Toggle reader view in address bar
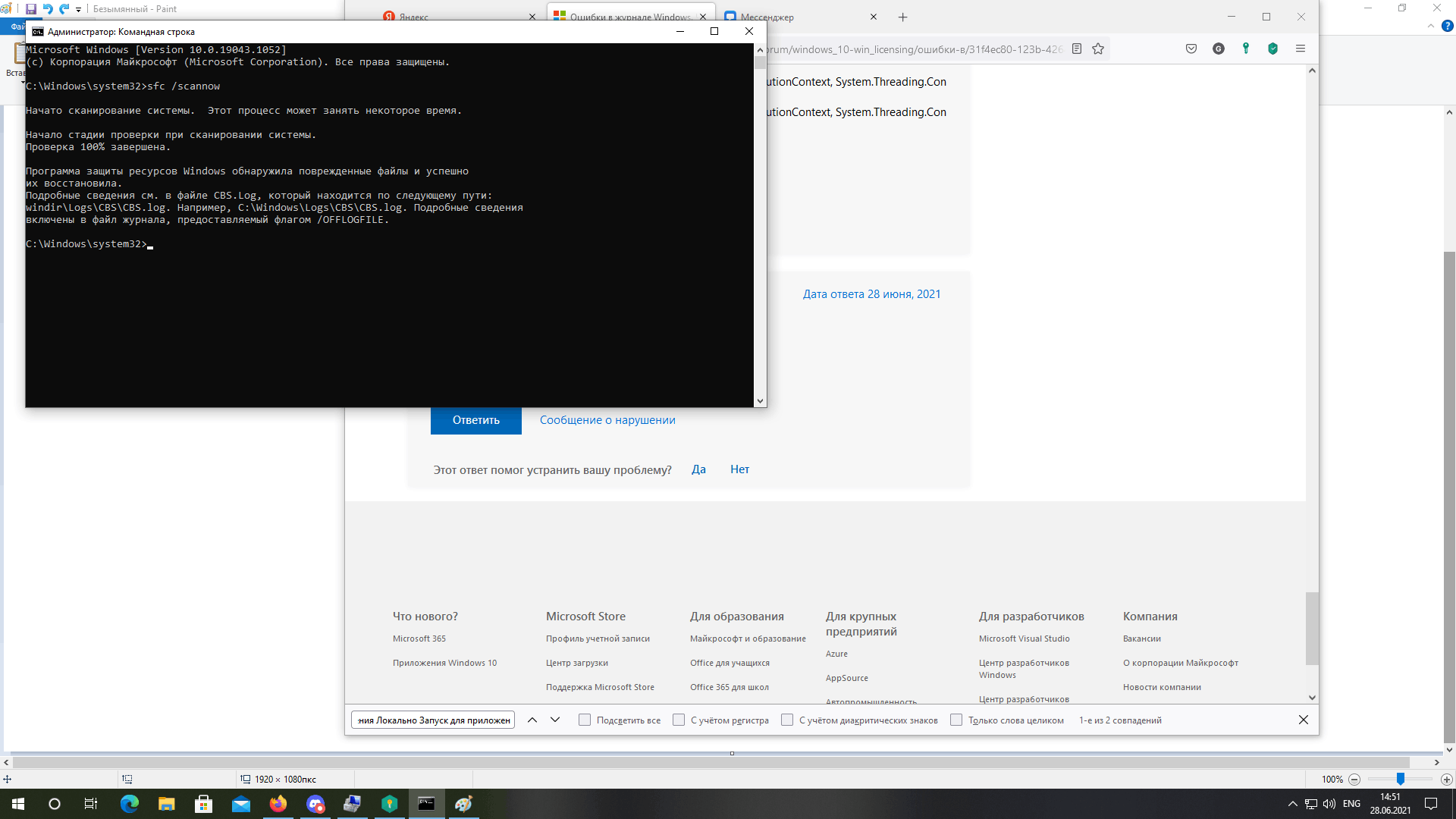The width and height of the screenshot is (1456, 819). click(1077, 49)
